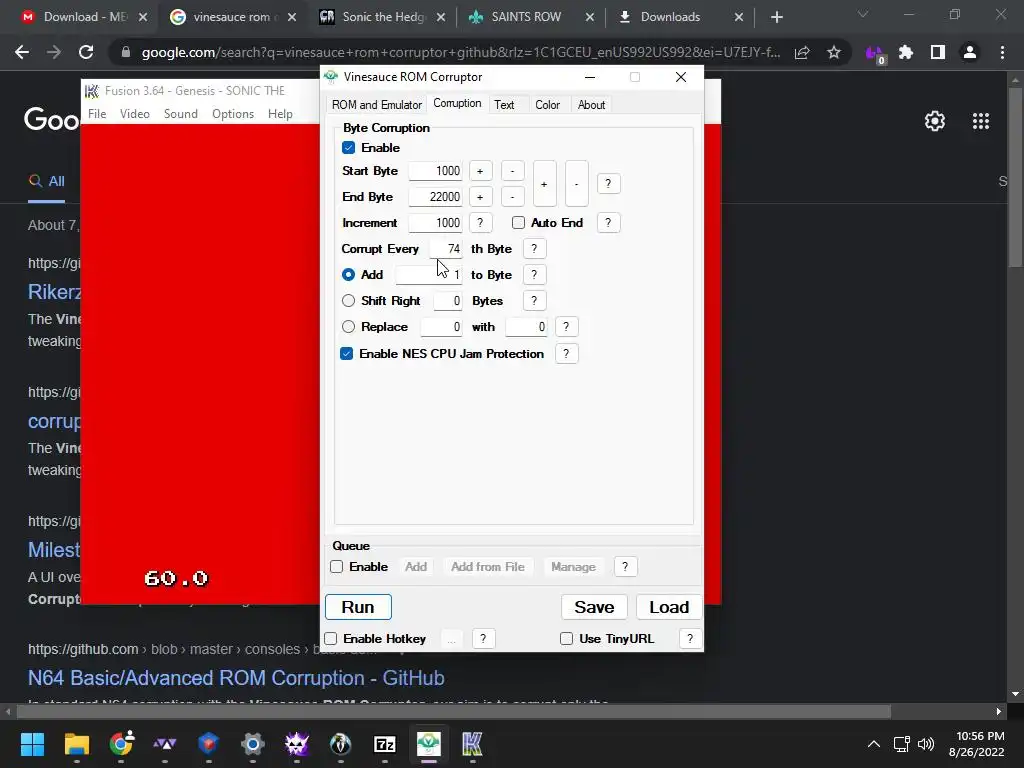
Task: Select the Corruption tab
Action: pyautogui.click(x=457, y=103)
